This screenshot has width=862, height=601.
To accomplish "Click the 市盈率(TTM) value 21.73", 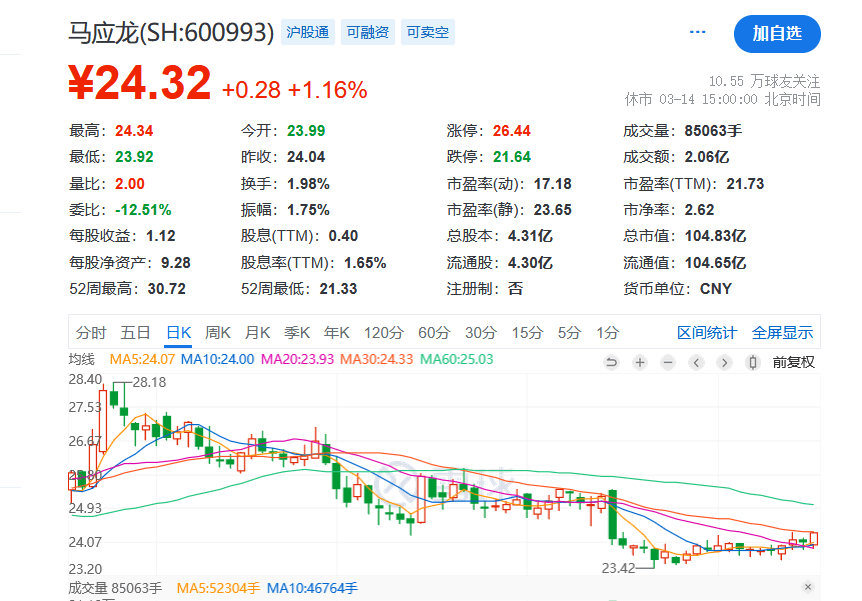I will coord(745,184).
